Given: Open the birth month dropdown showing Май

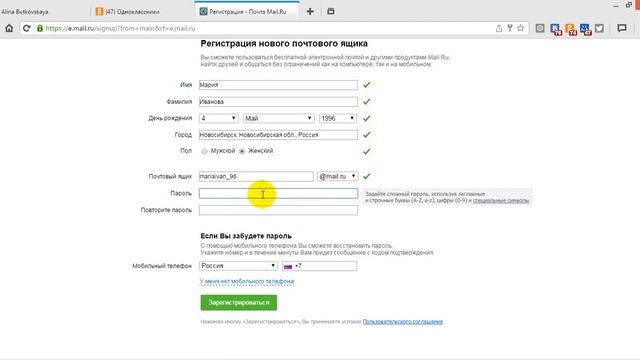Looking at the screenshot, I should click(x=278, y=118).
